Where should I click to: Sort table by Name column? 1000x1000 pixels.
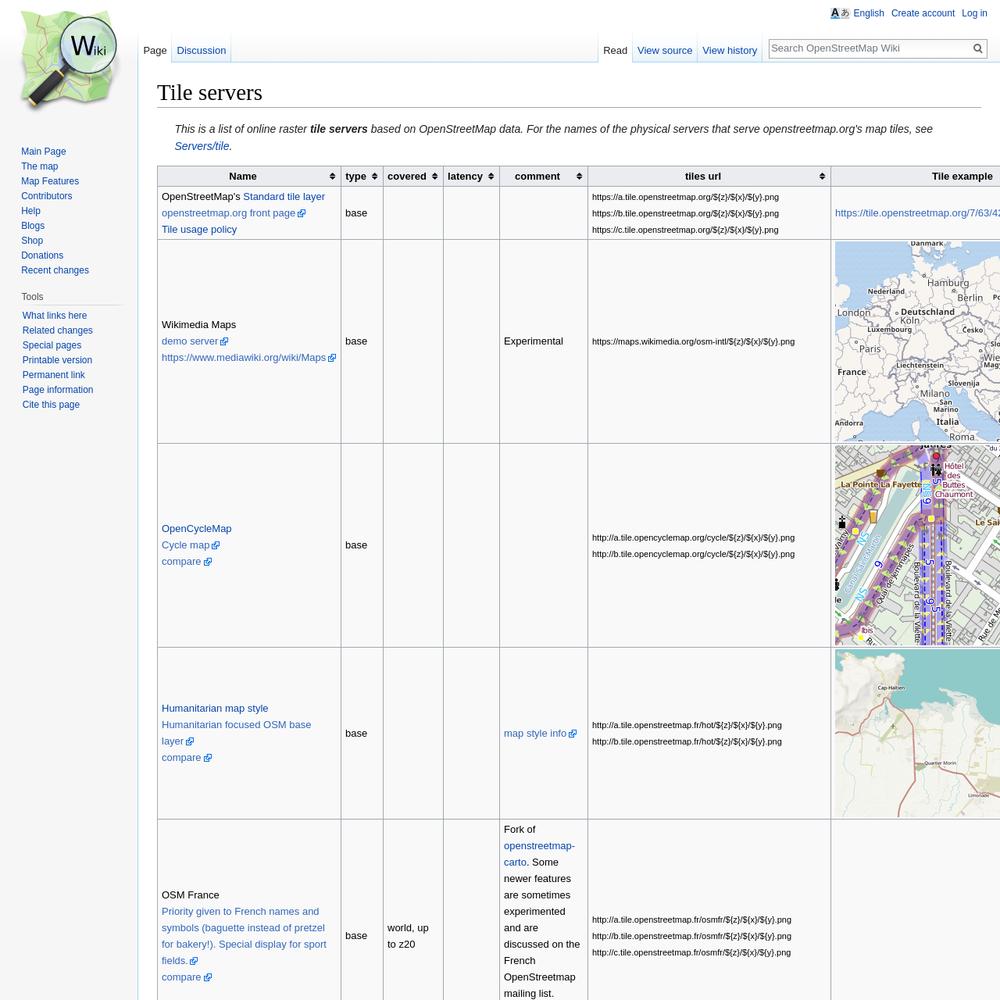pyautogui.click(x=249, y=177)
